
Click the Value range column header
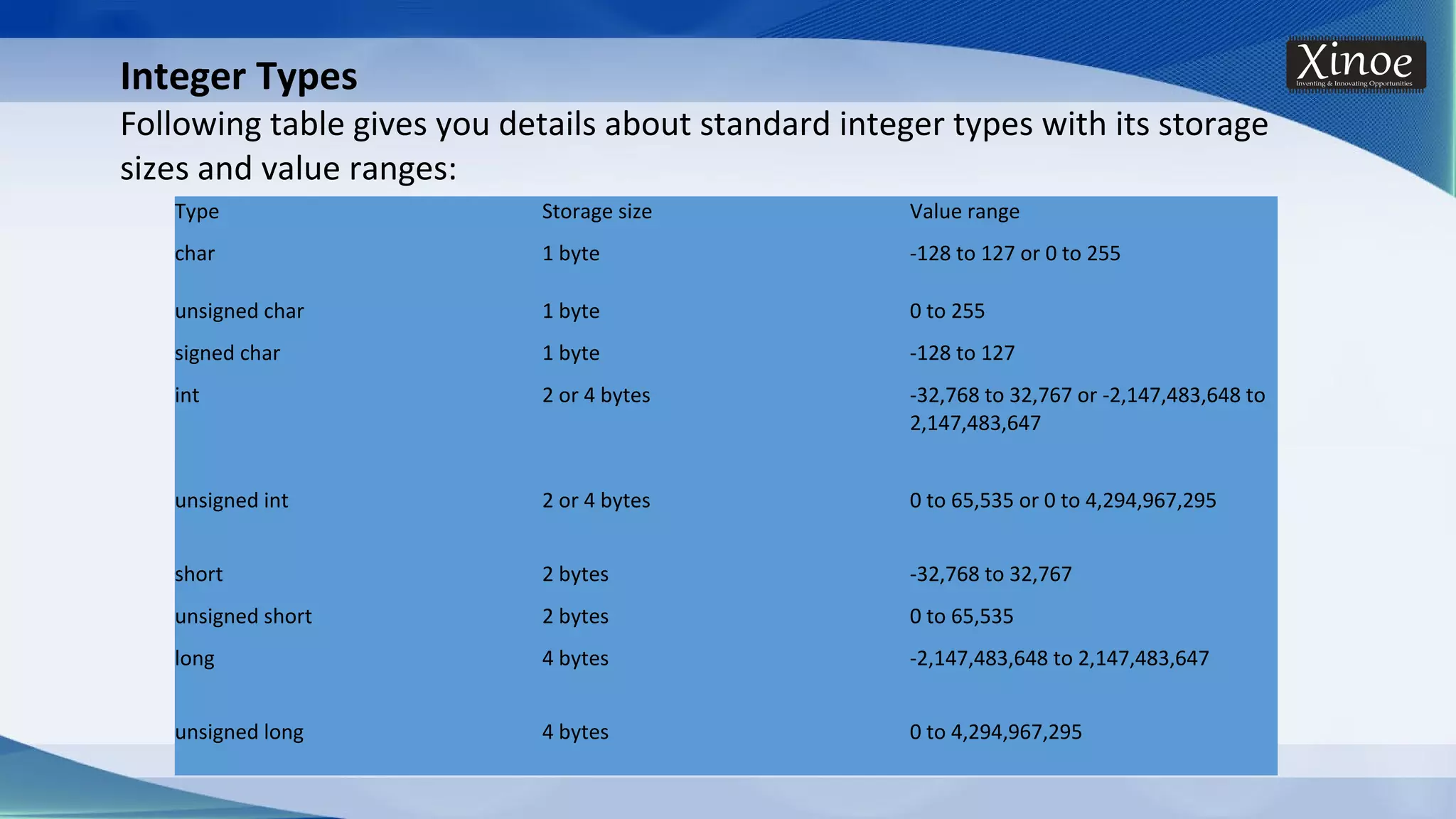964,211
